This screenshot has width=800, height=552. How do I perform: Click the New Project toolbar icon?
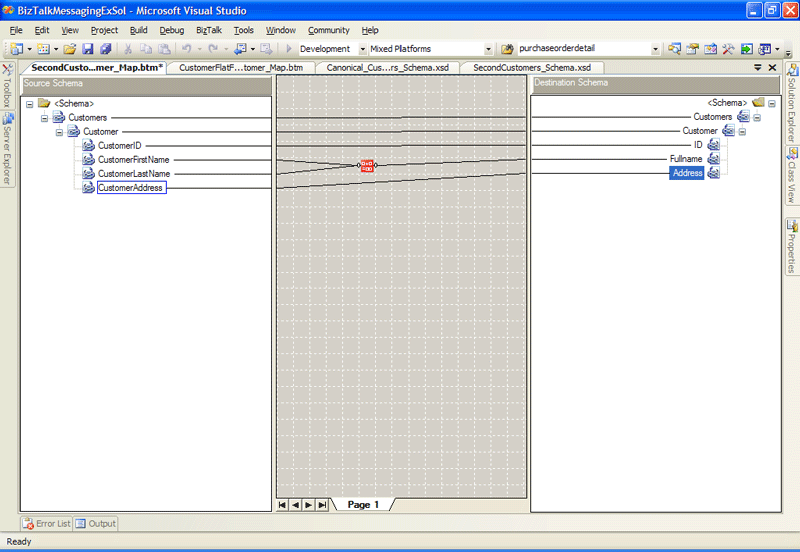(x=17, y=49)
